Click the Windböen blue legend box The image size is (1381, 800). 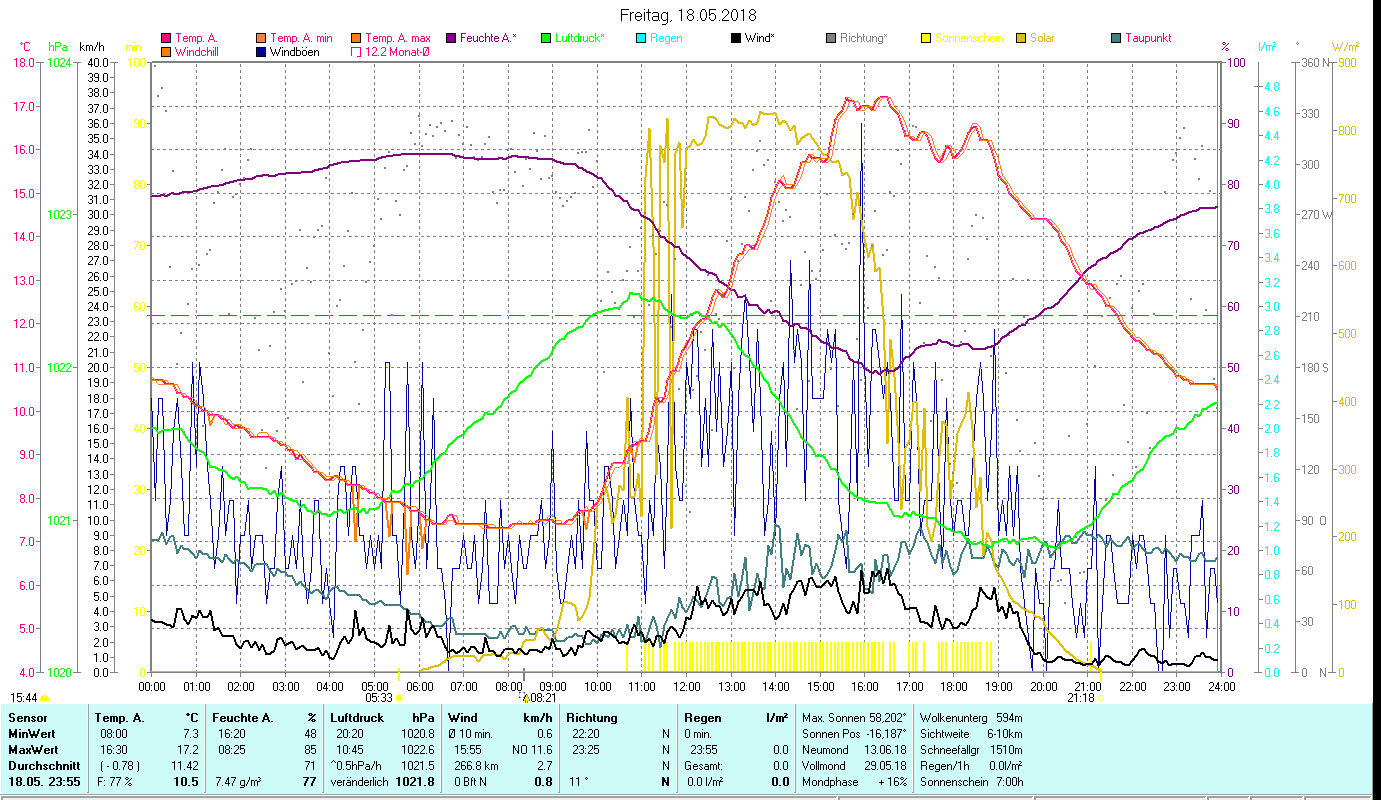click(x=261, y=51)
